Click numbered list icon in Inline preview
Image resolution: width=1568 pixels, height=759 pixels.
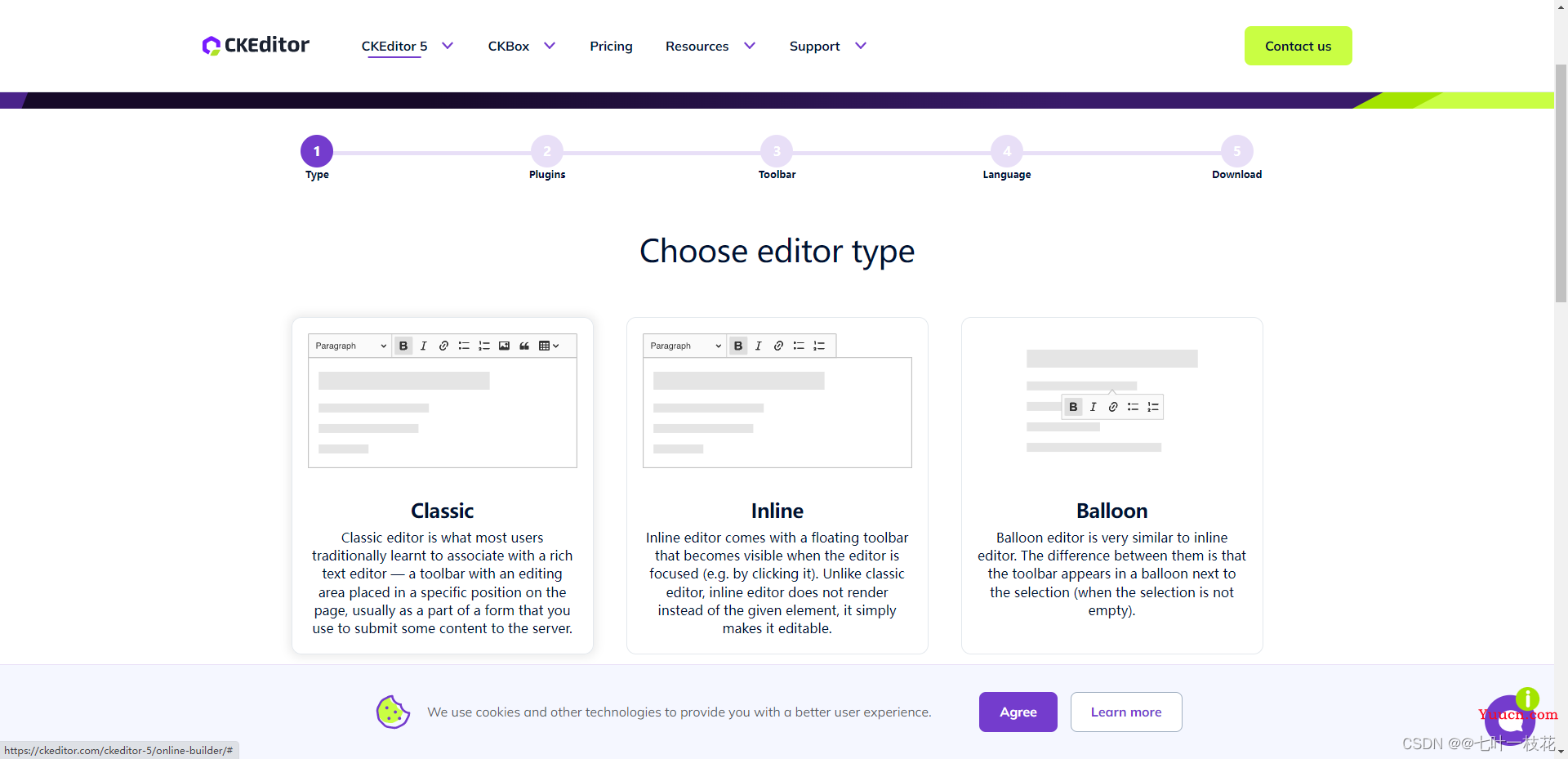click(819, 346)
